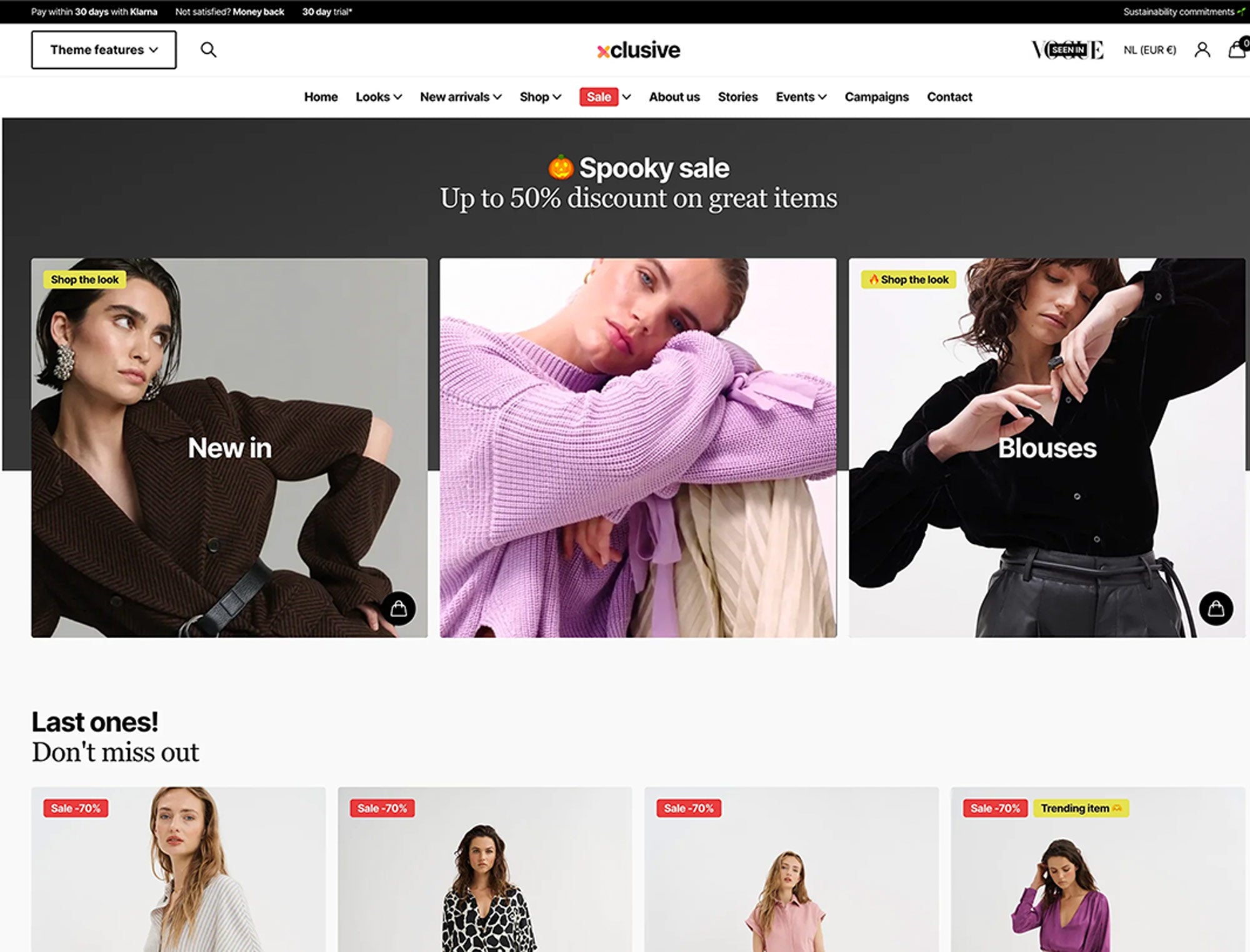Click Shop the look on New in panel
This screenshot has width=1250, height=952.
[84, 279]
